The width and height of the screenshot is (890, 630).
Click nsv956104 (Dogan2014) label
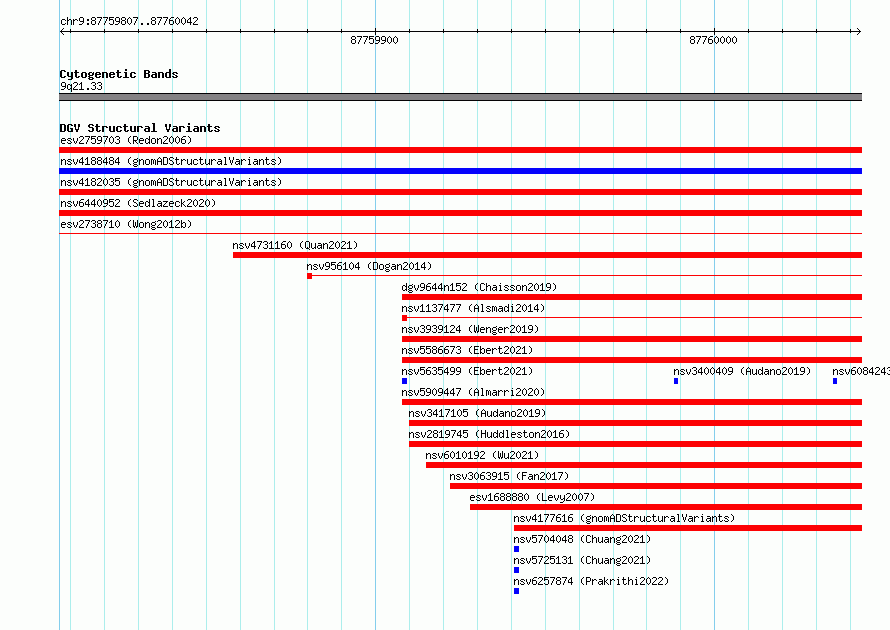(369, 266)
